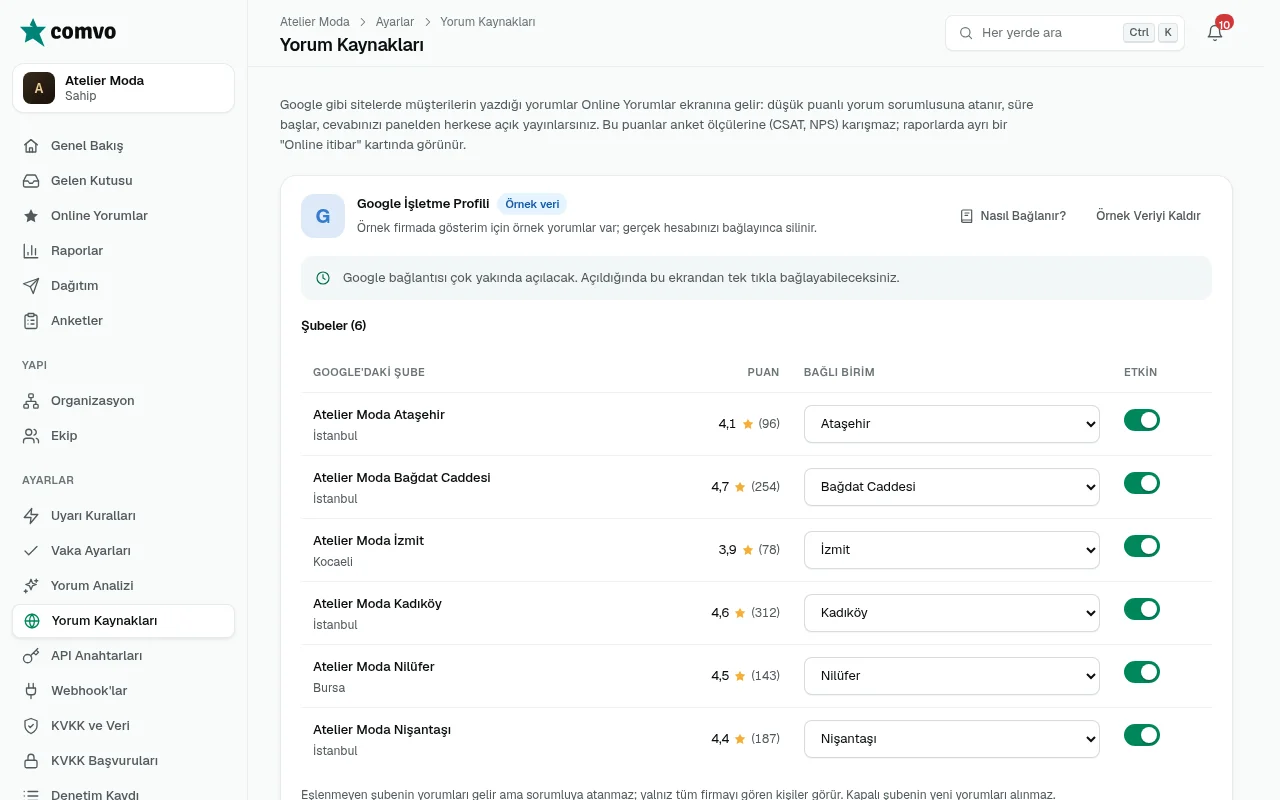Toggle Atelier Moda Nilüfer active switch
Viewport: 1280px width, 800px height.
coord(1142,672)
